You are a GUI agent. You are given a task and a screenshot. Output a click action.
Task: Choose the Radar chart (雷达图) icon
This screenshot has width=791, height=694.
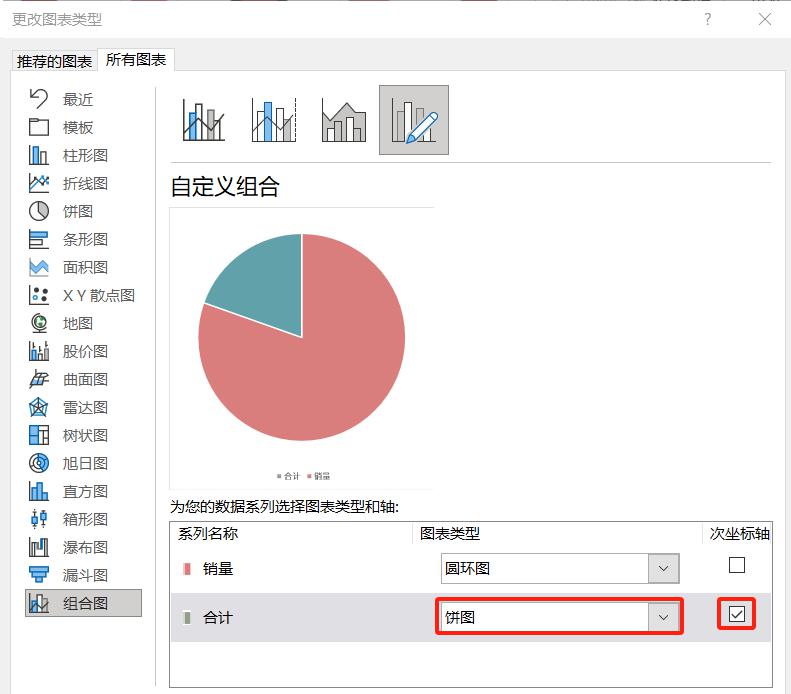[39, 407]
